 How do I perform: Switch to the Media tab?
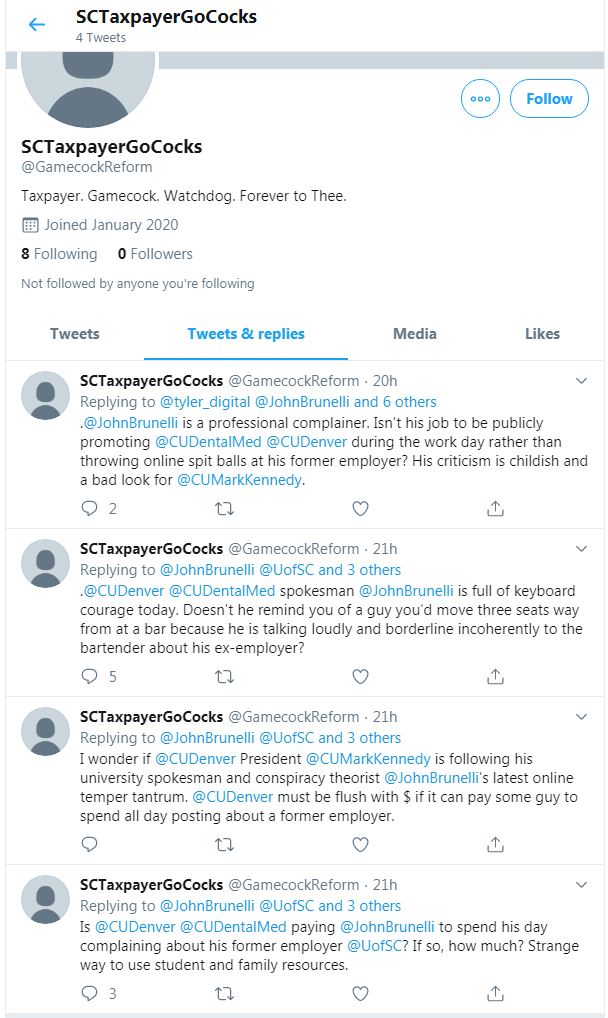click(x=414, y=334)
